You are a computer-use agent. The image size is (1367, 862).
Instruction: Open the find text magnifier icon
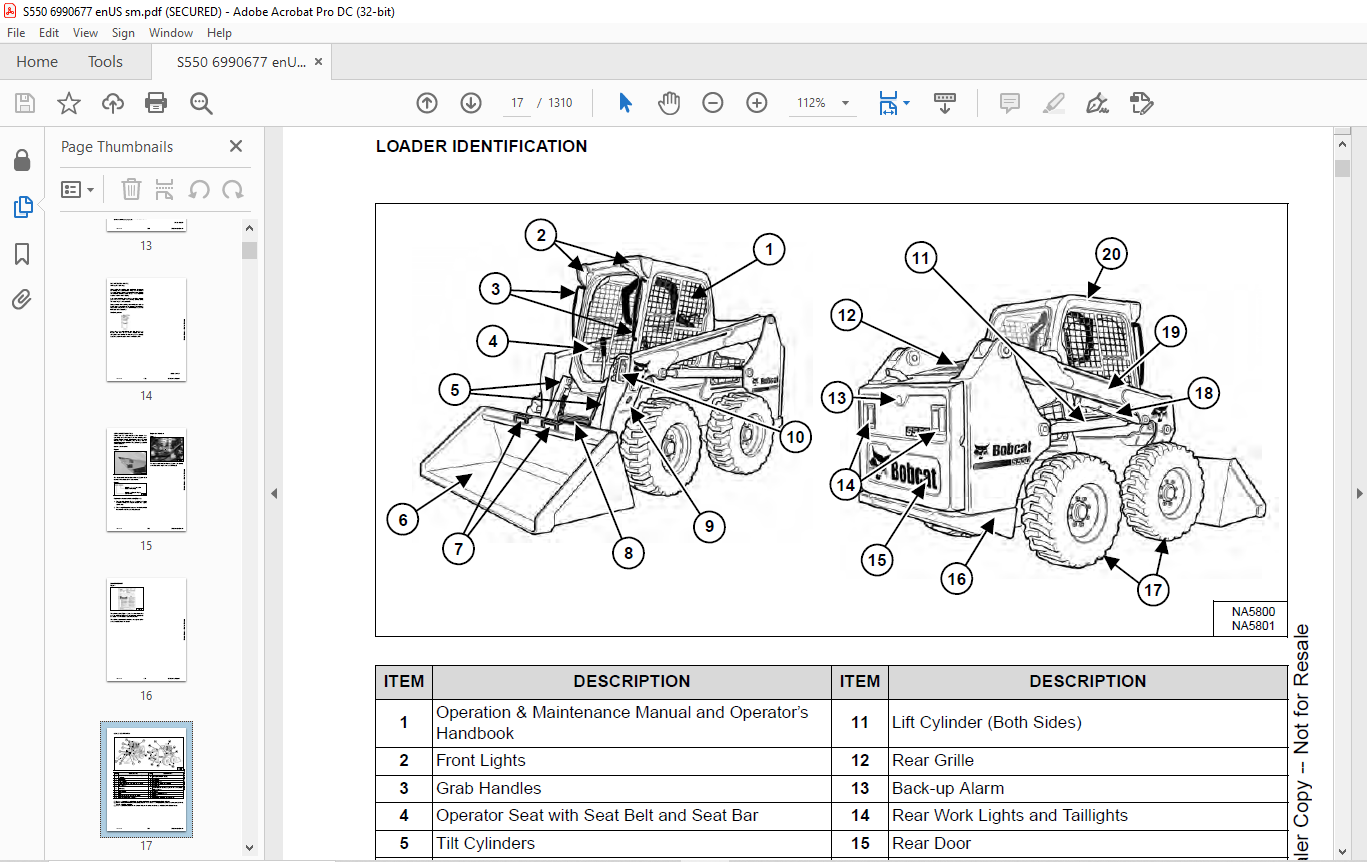point(201,103)
